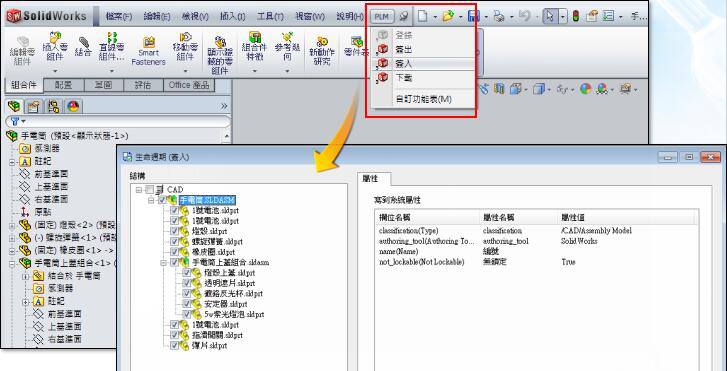This screenshot has width=727, height=371.
Task: Switch to the 配置 tab
Action: click(64, 85)
